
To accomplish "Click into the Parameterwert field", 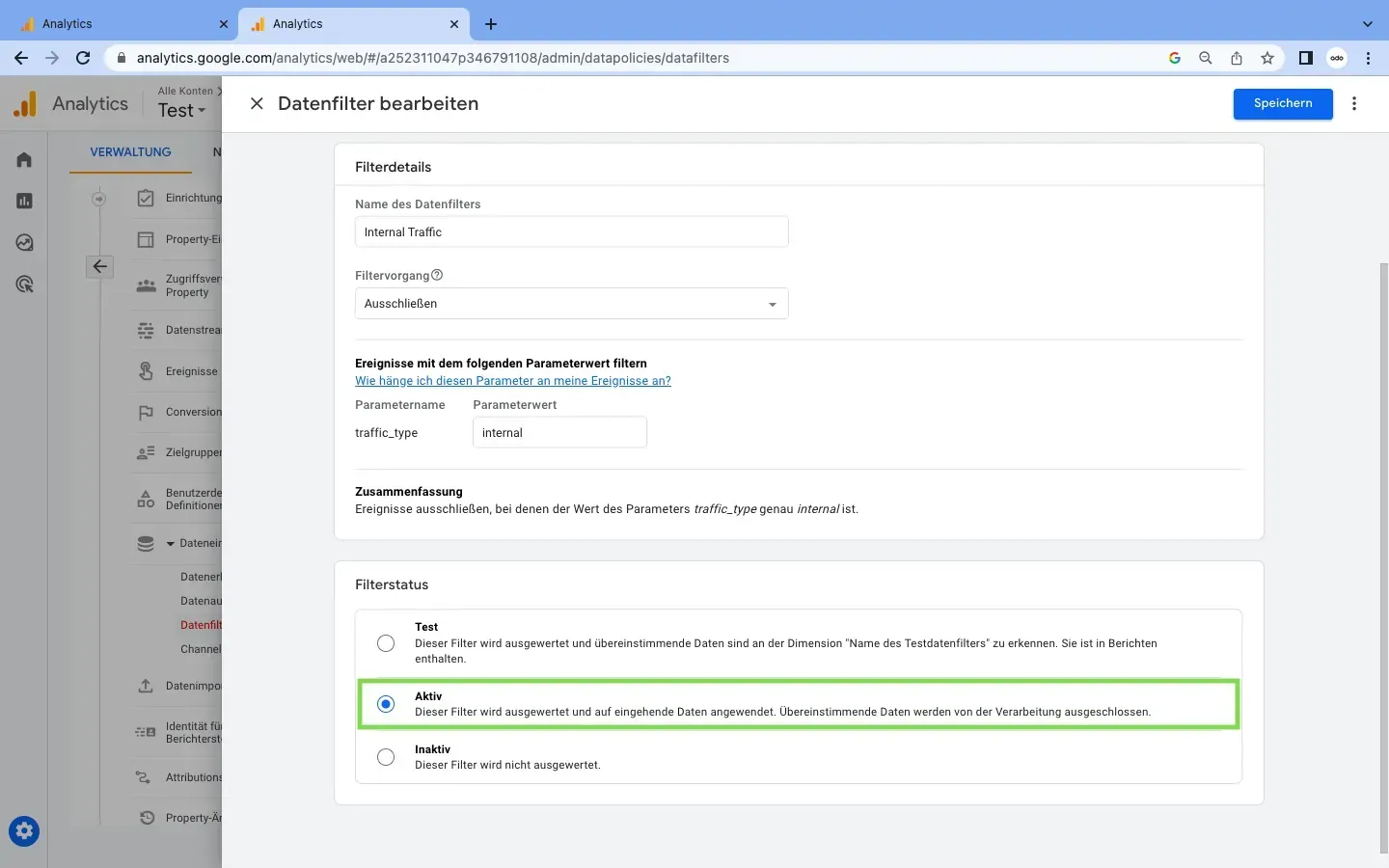I will [559, 433].
